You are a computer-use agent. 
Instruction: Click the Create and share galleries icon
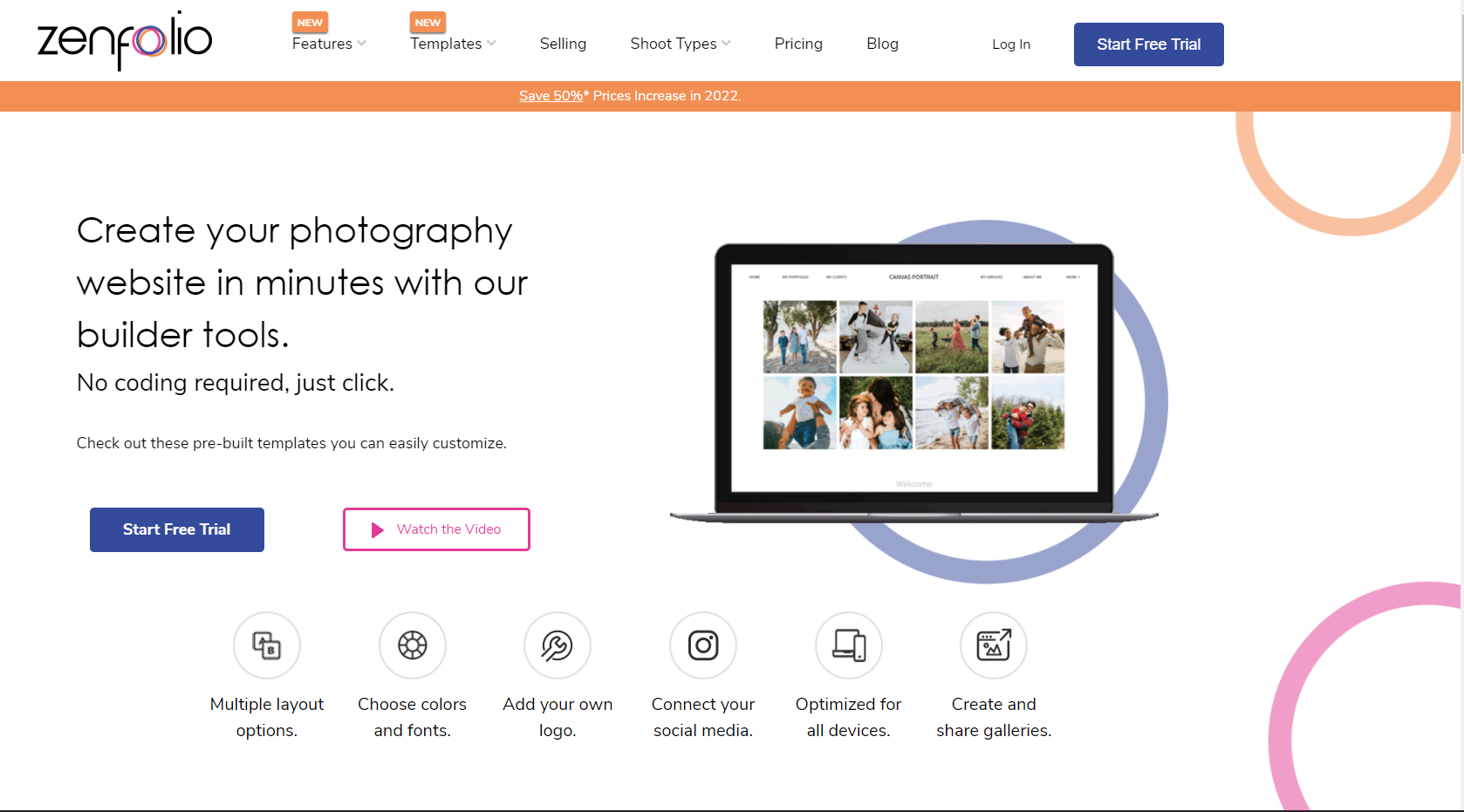[994, 645]
